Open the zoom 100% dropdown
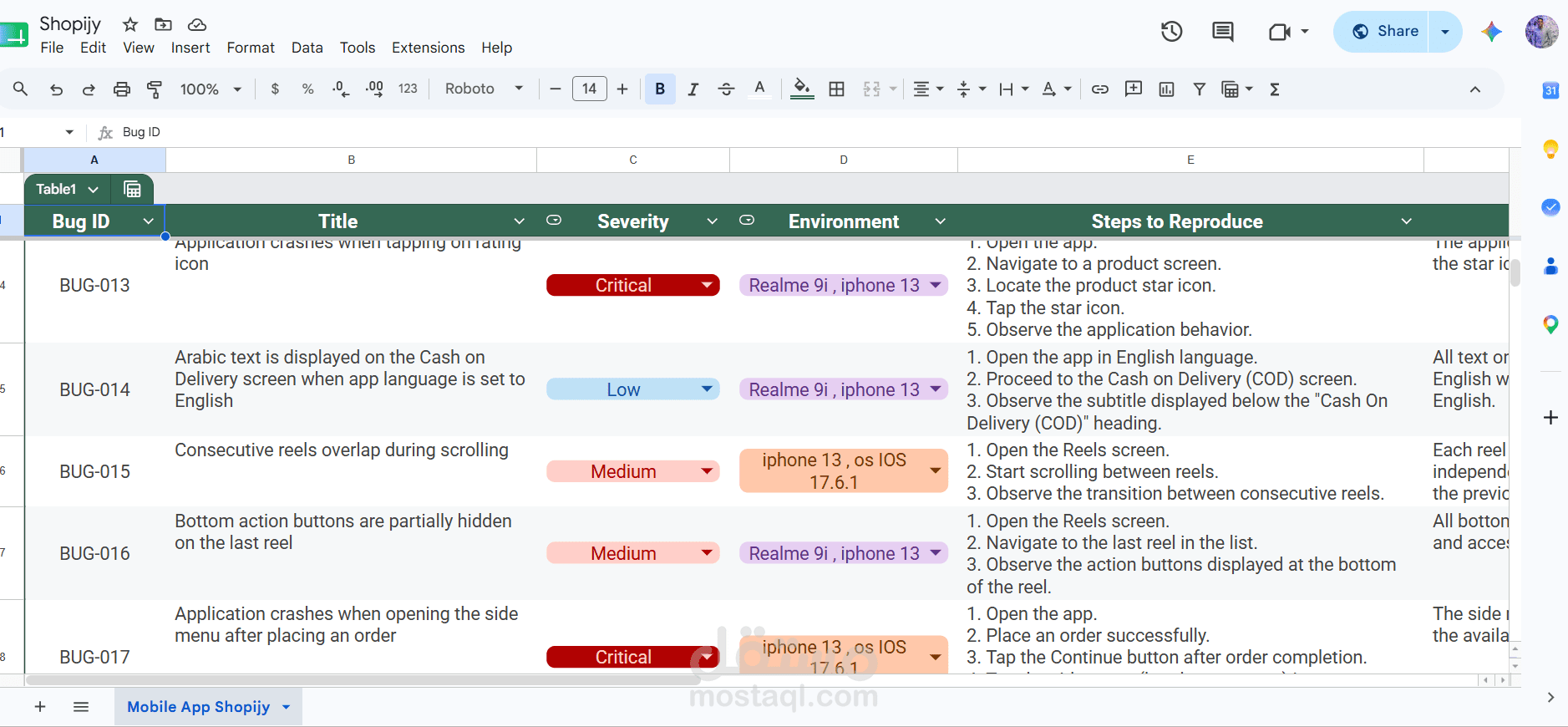Viewport: 1568px width, 727px height. (211, 89)
